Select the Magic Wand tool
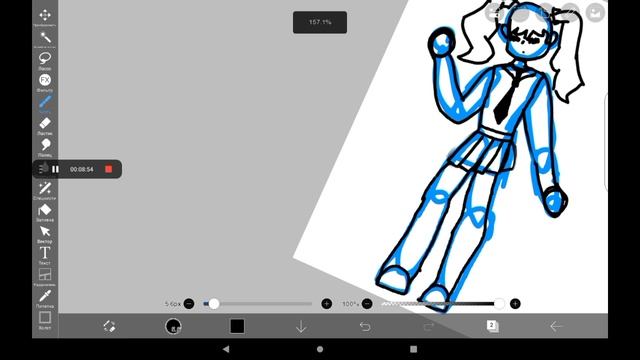This screenshot has width=640, height=360. click(x=45, y=37)
